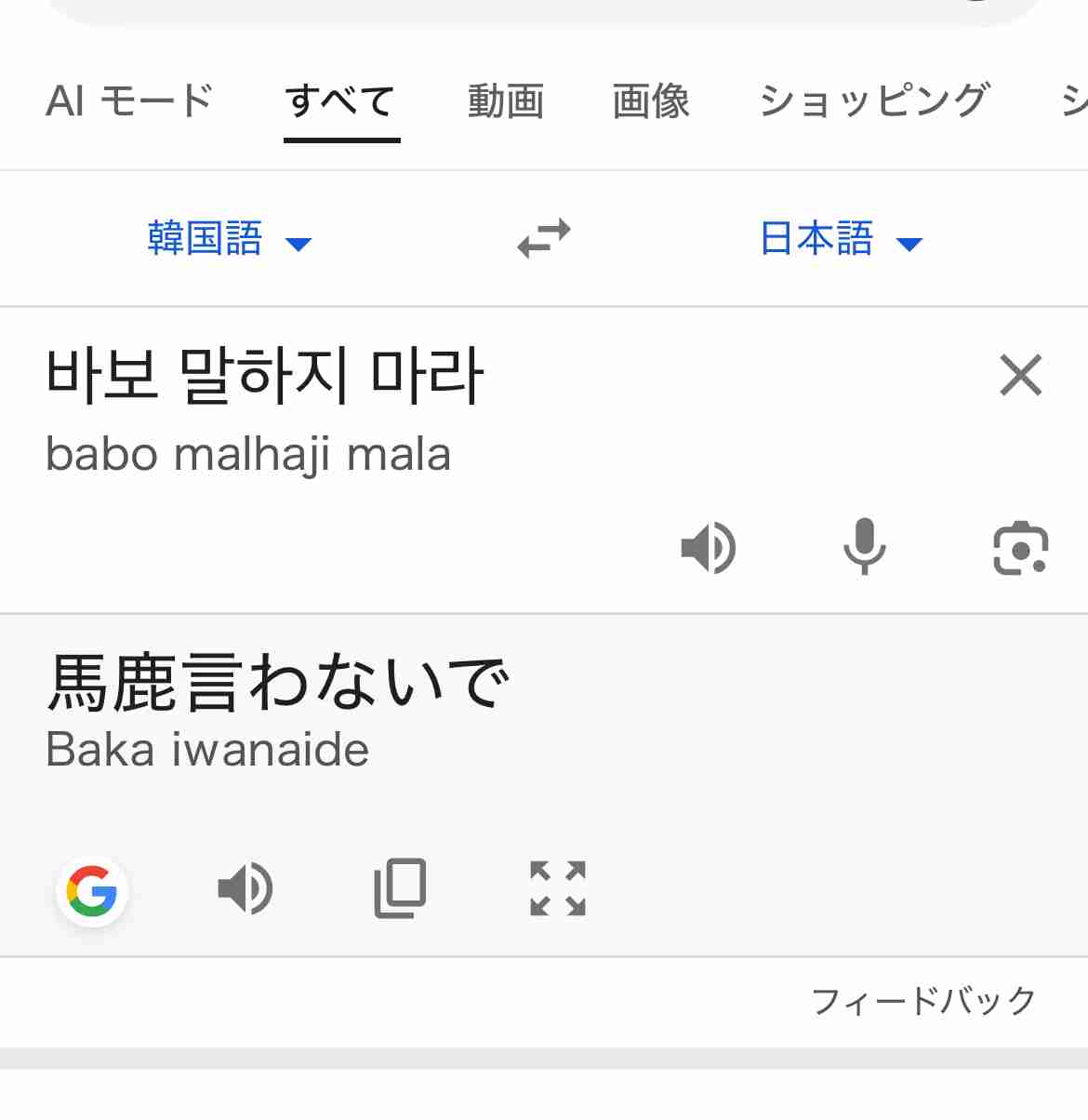Viewport: 1088px width, 1120px height.
Task: Copy the translated Japanese text
Action: coord(400,888)
